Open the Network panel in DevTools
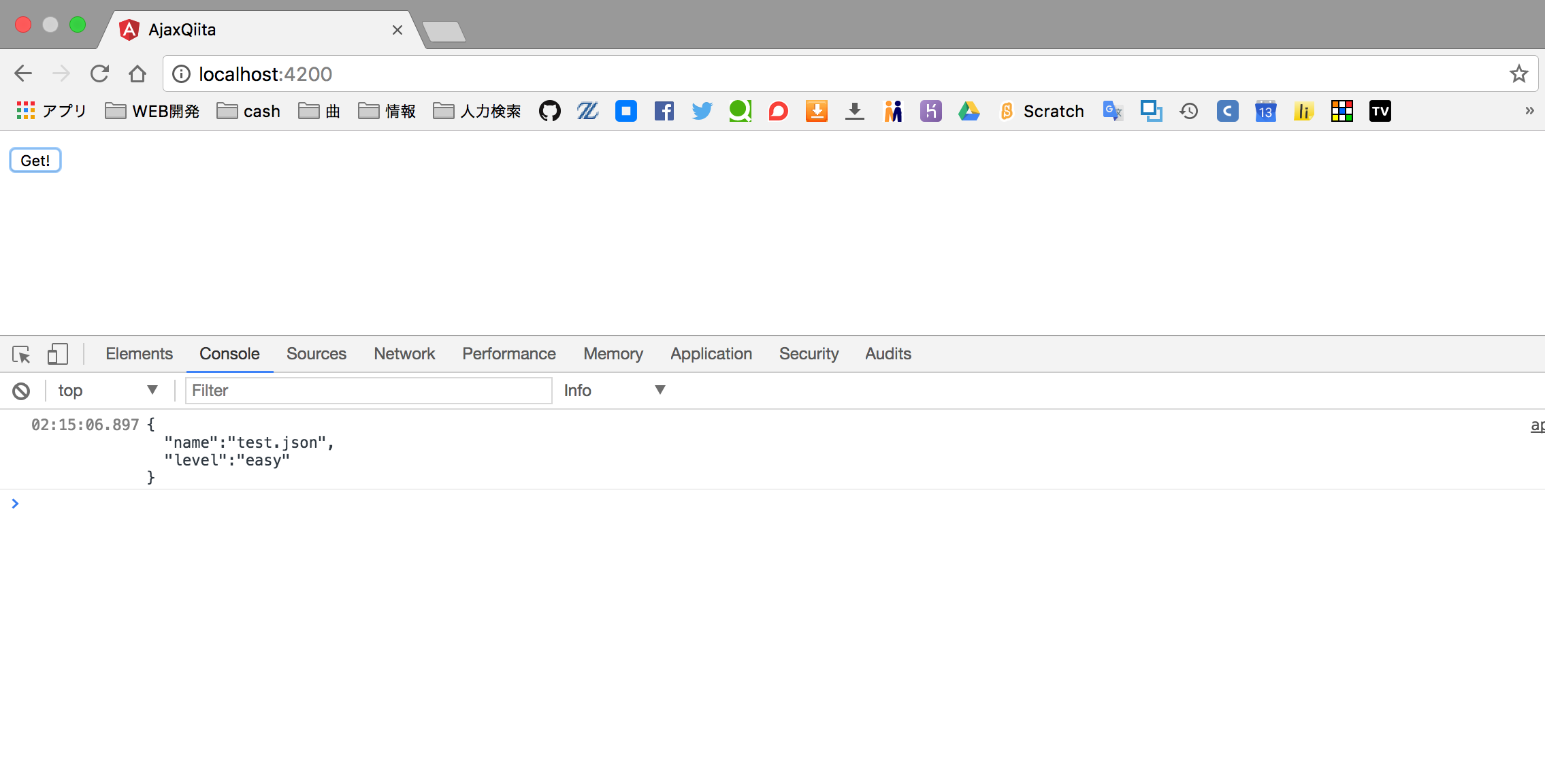 tap(404, 353)
